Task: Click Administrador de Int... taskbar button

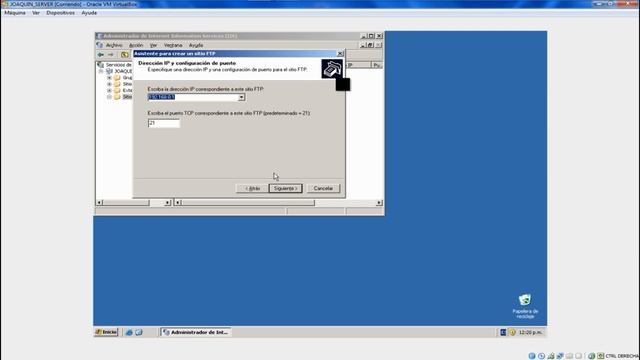Action: [x=196, y=332]
